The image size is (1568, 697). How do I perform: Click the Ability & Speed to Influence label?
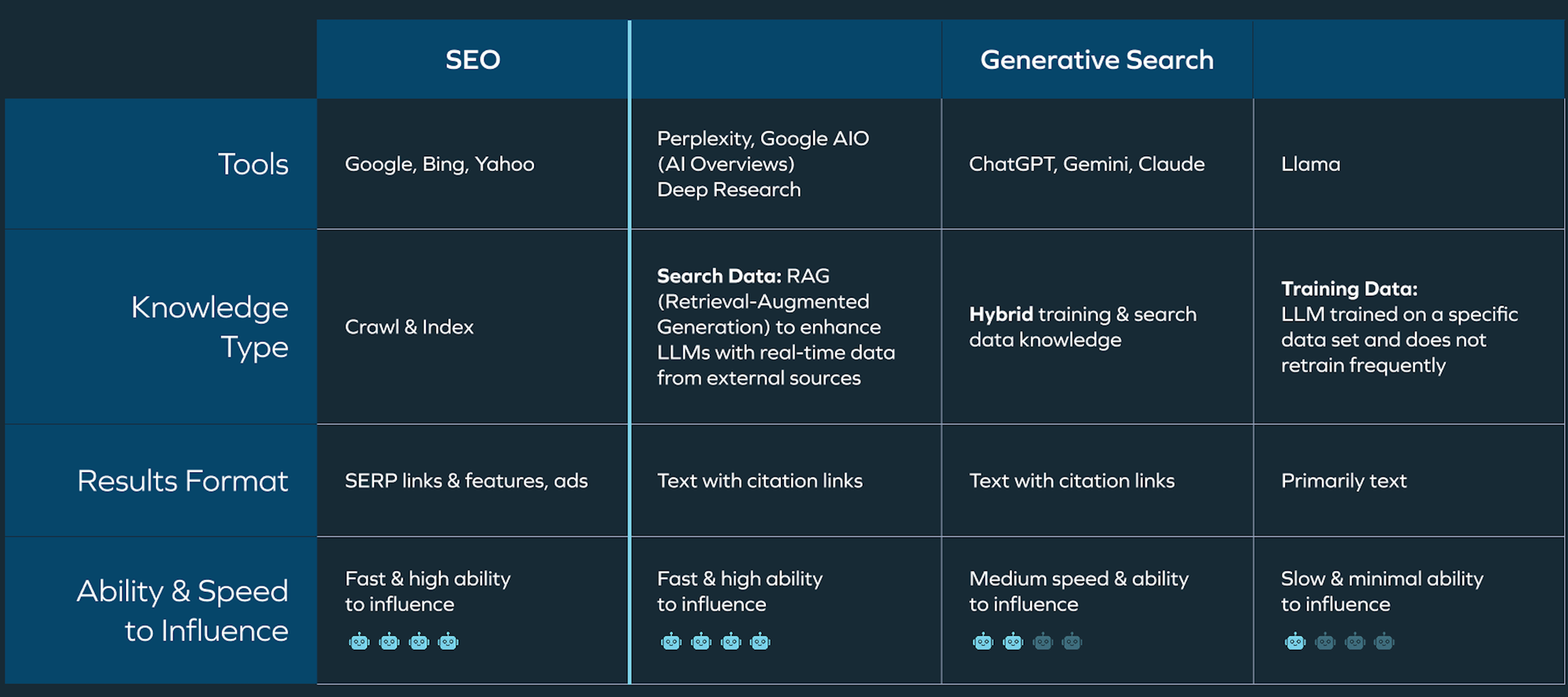pyautogui.click(x=183, y=611)
